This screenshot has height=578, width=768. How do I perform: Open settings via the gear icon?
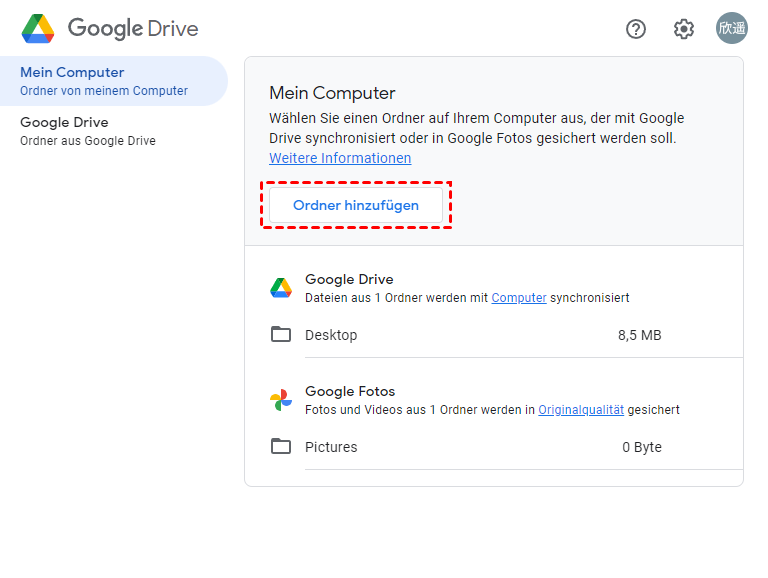[684, 29]
